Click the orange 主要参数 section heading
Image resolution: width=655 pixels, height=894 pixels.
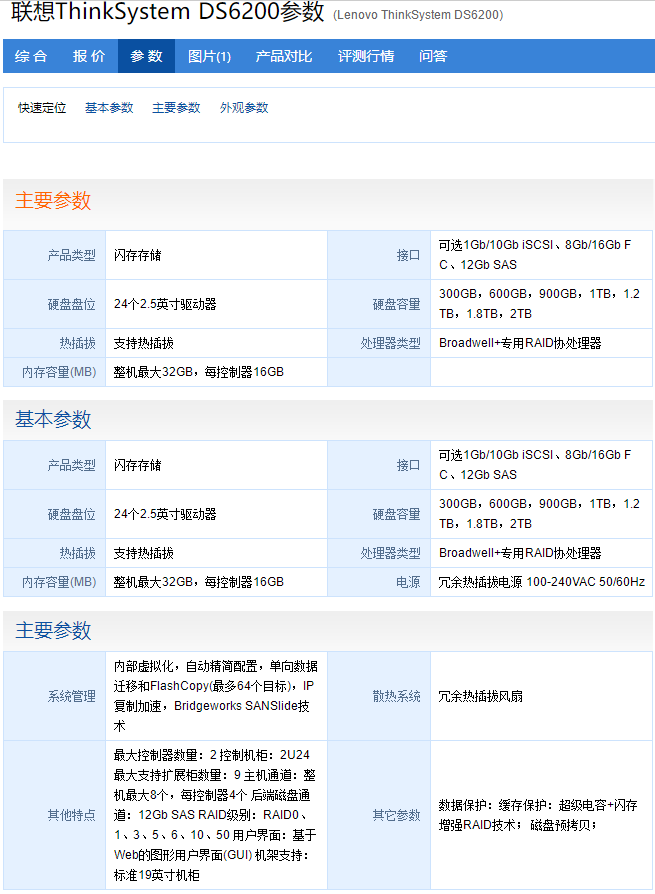pyautogui.click(x=53, y=201)
